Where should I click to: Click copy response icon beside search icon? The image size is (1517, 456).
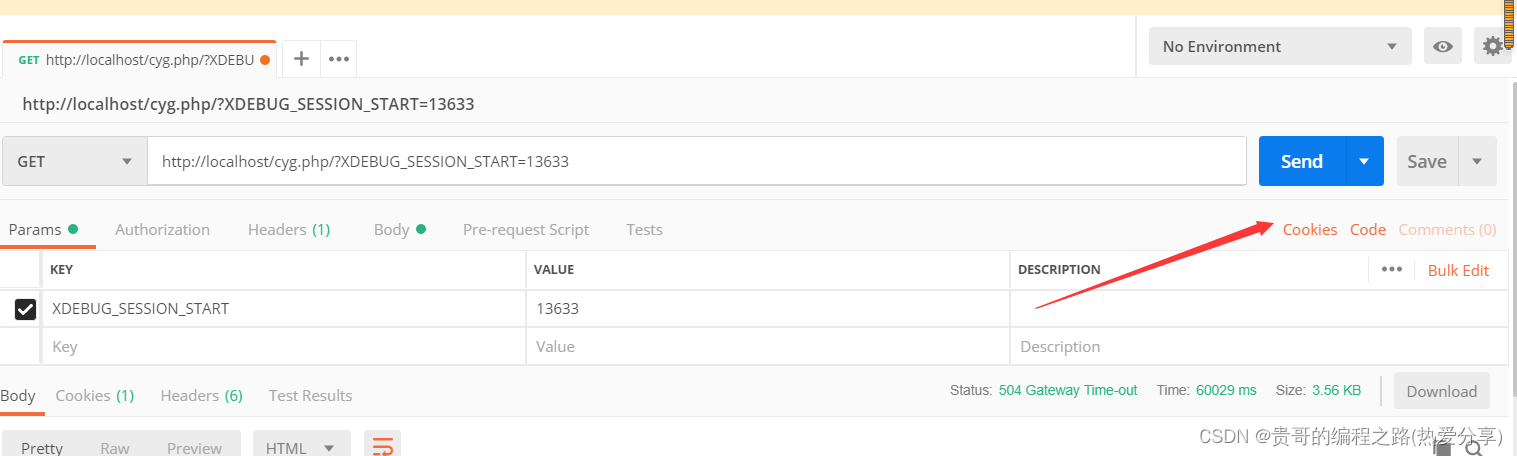coord(1443,450)
